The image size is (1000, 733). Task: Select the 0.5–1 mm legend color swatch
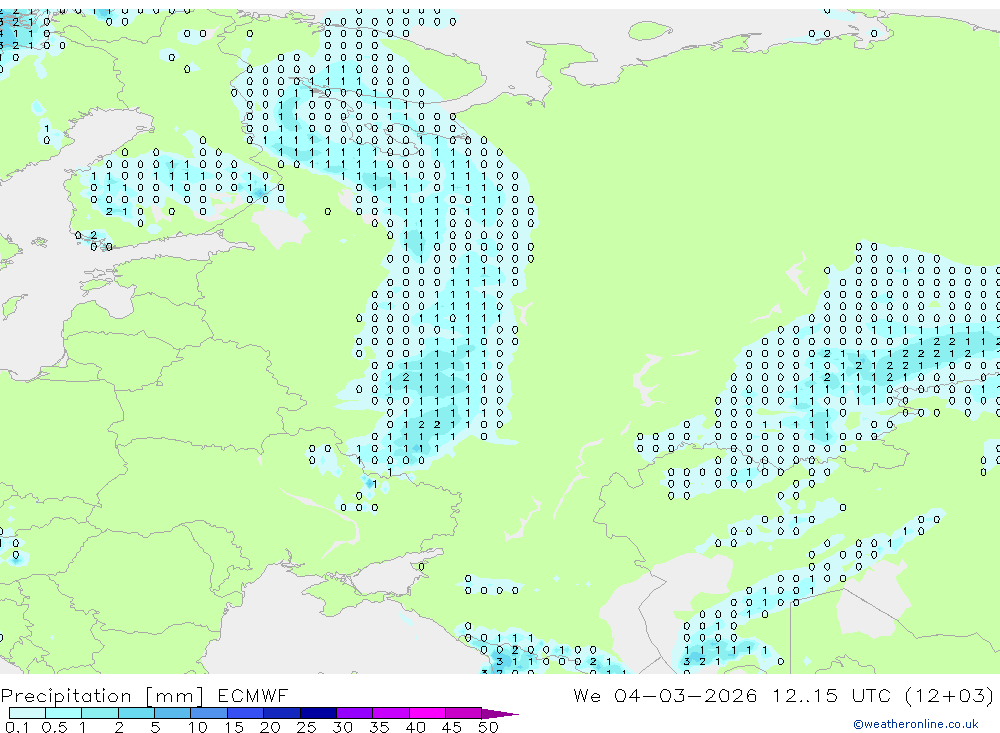click(64, 713)
